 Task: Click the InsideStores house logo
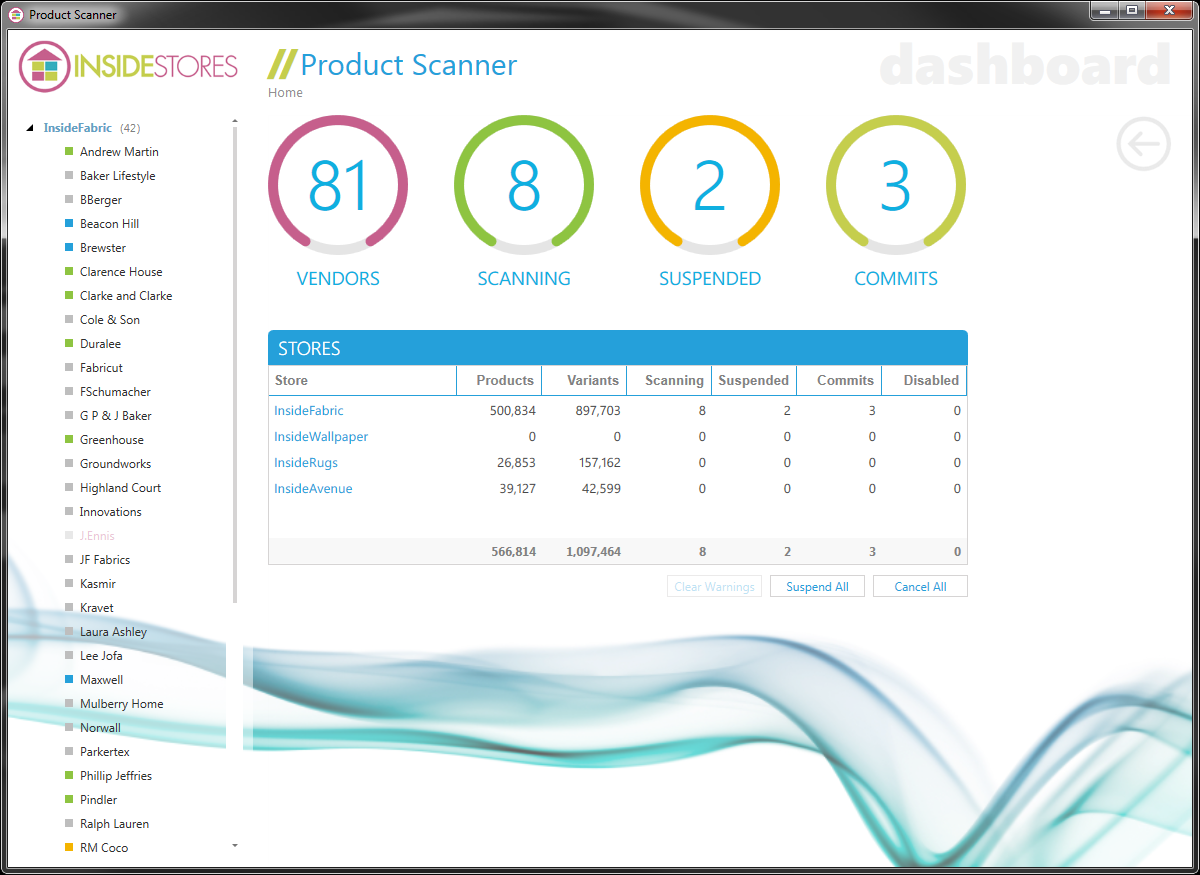(x=45, y=66)
